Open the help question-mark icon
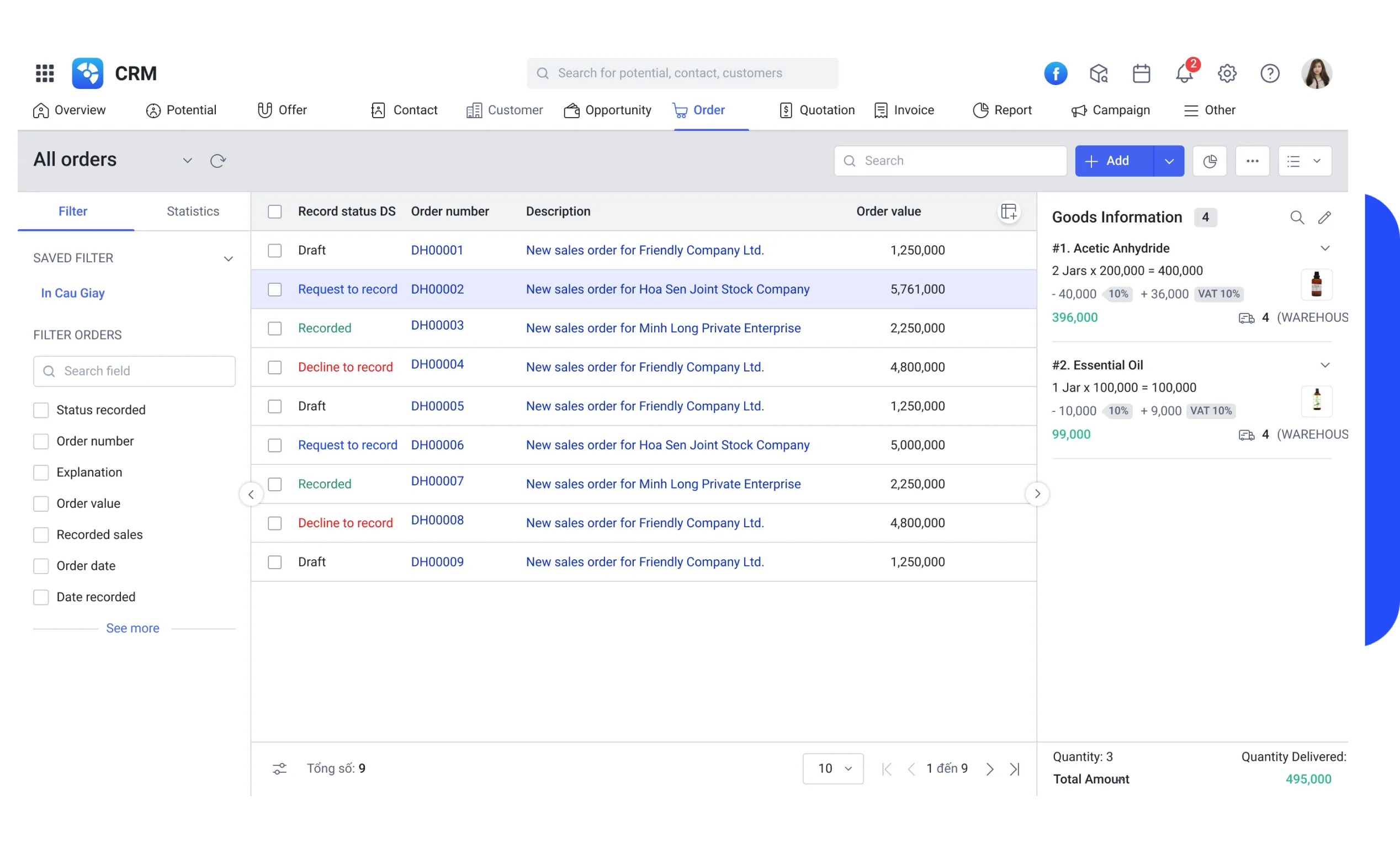This screenshot has width=1400, height=843. point(1270,73)
